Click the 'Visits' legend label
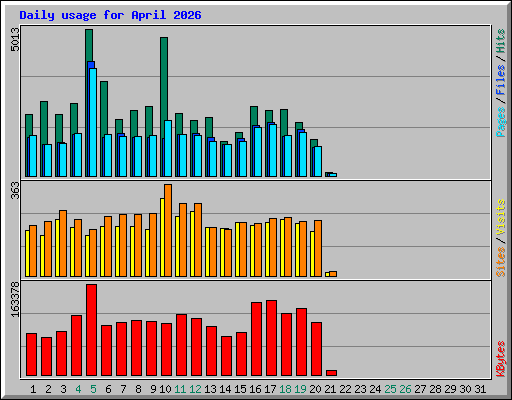The height and width of the screenshot is (400, 512). click(x=500, y=218)
